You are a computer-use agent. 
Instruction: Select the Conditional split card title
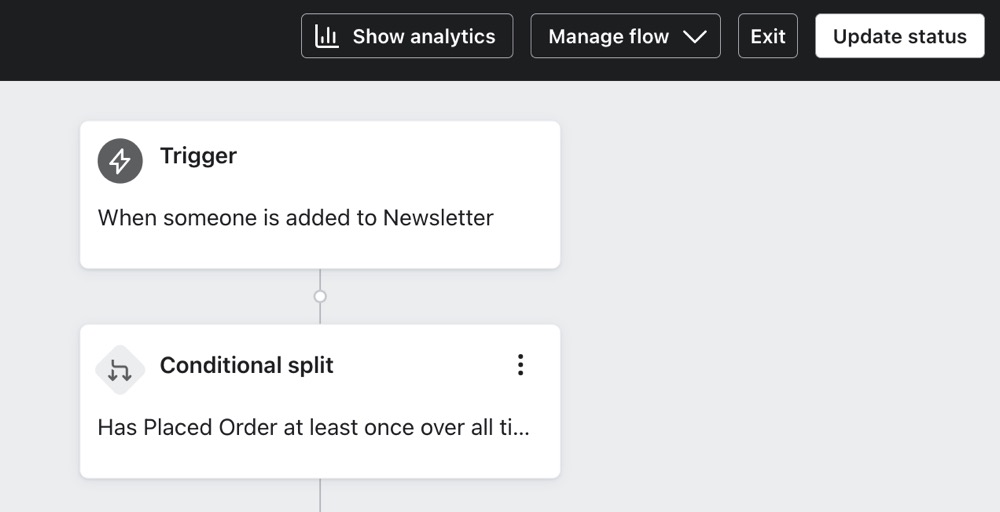pos(246,366)
